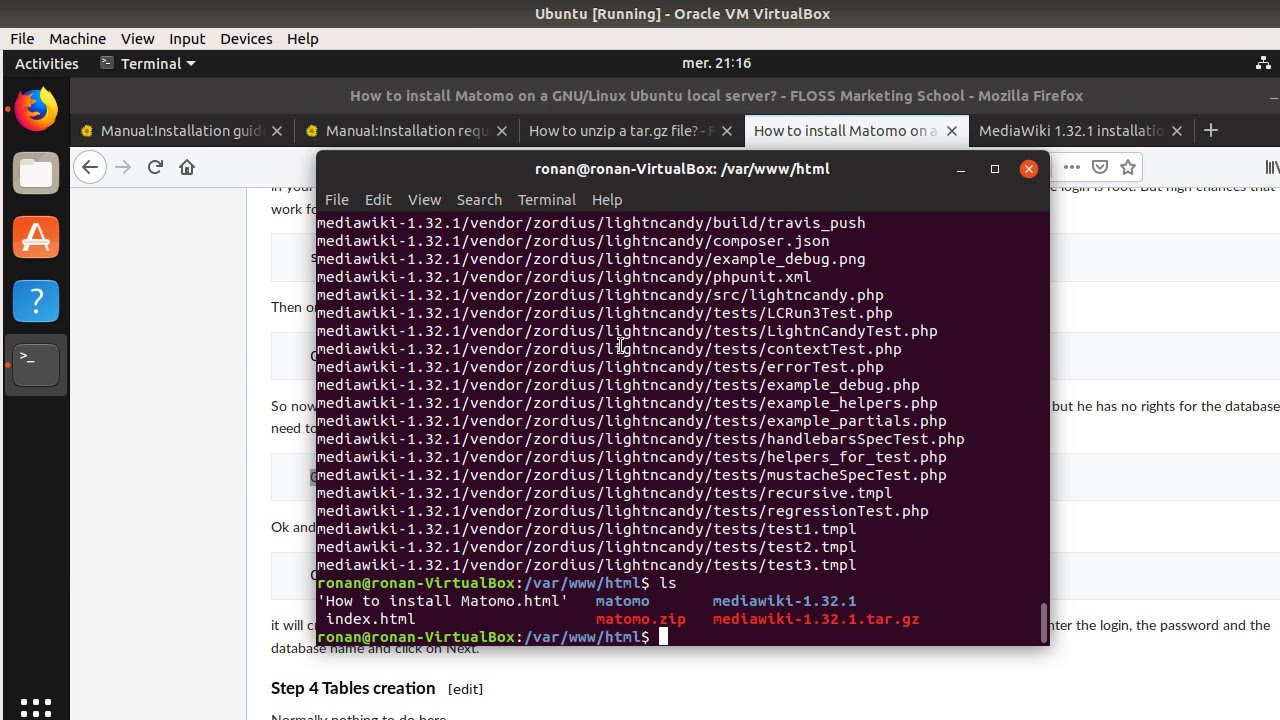Open the terminal's Terminal menu
The width and height of the screenshot is (1280, 720).
pos(546,200)
